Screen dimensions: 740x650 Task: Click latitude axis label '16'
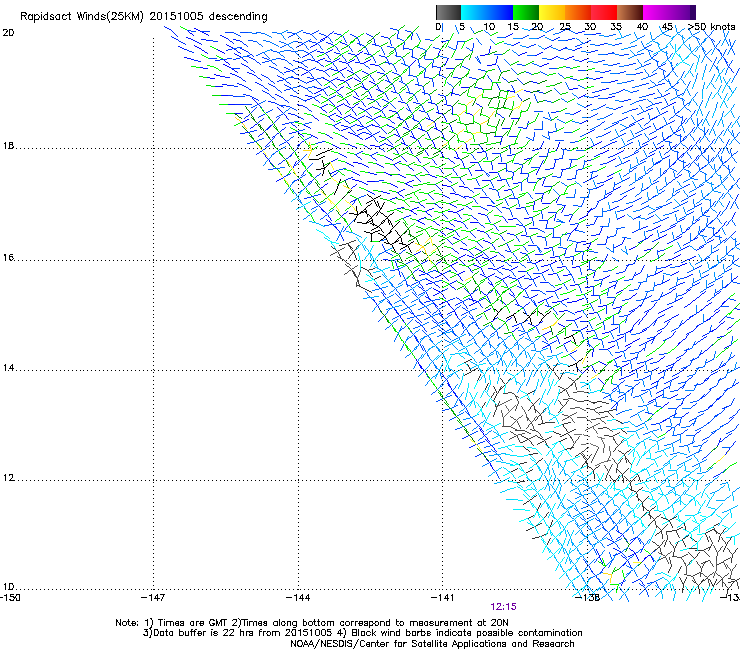tap(8, 257)
